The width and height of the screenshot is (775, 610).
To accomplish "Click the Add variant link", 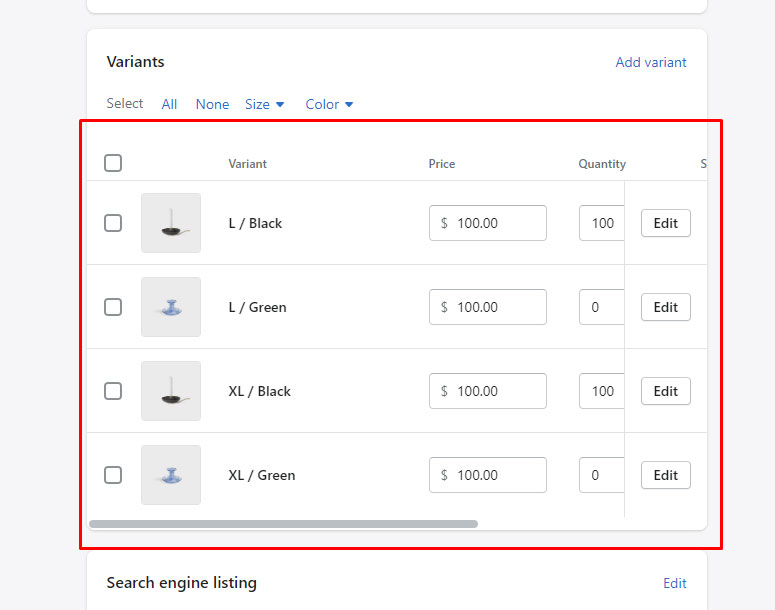I will [x=651, y=62].
